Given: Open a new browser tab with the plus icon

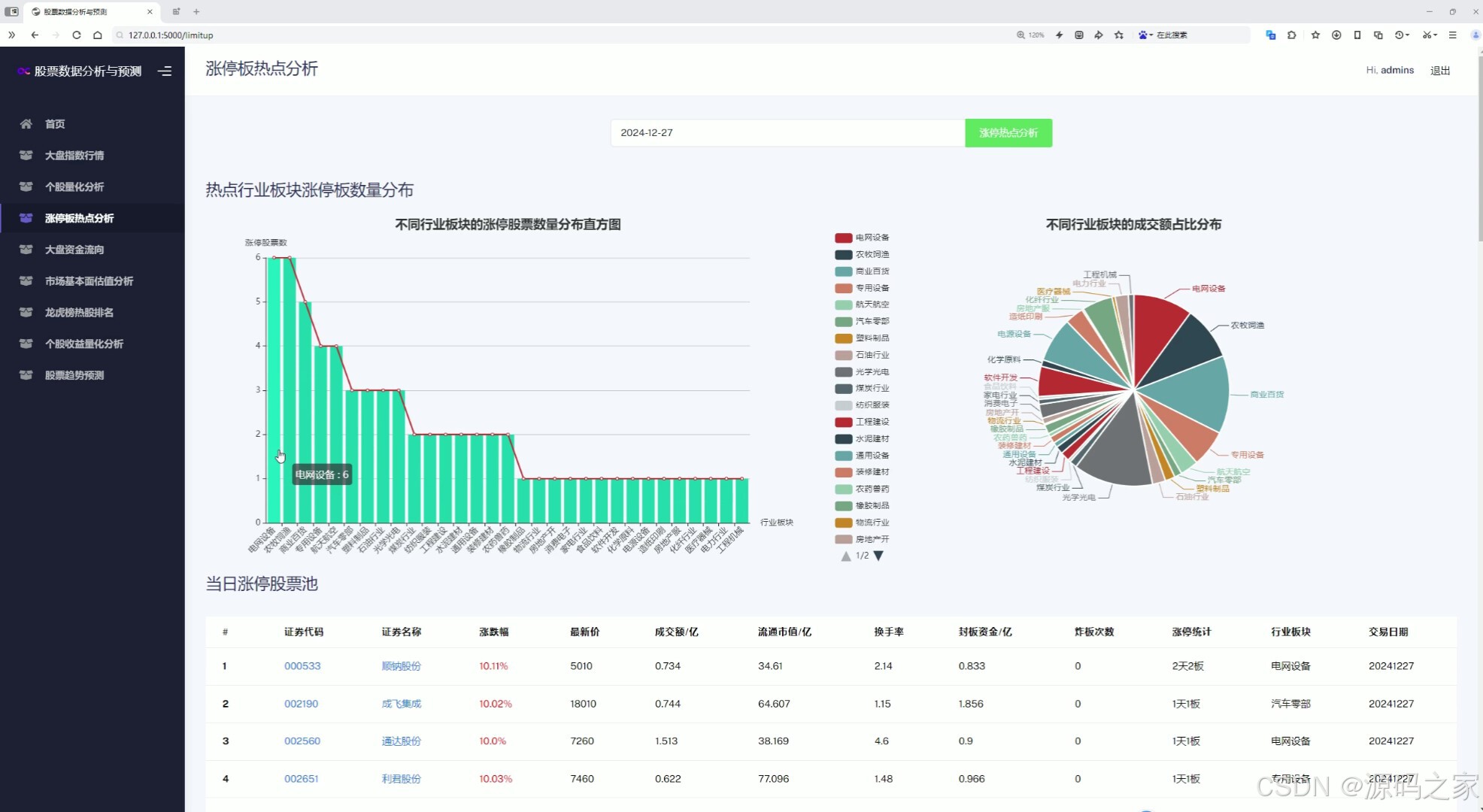Looking at the screenshot, I should (196, 11).
